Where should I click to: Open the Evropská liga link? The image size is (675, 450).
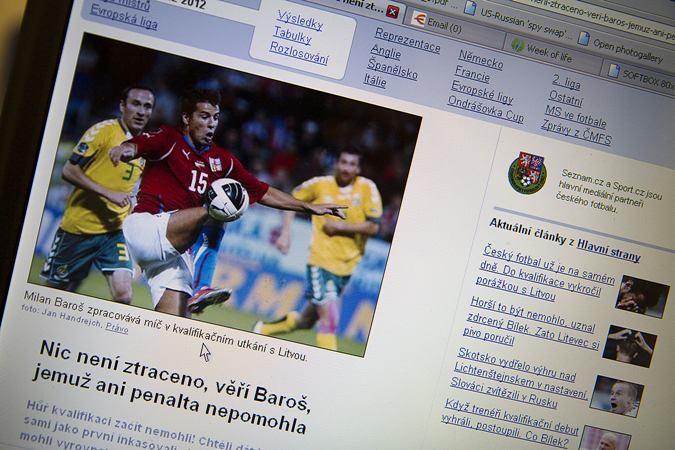click(x=124, y=18)
